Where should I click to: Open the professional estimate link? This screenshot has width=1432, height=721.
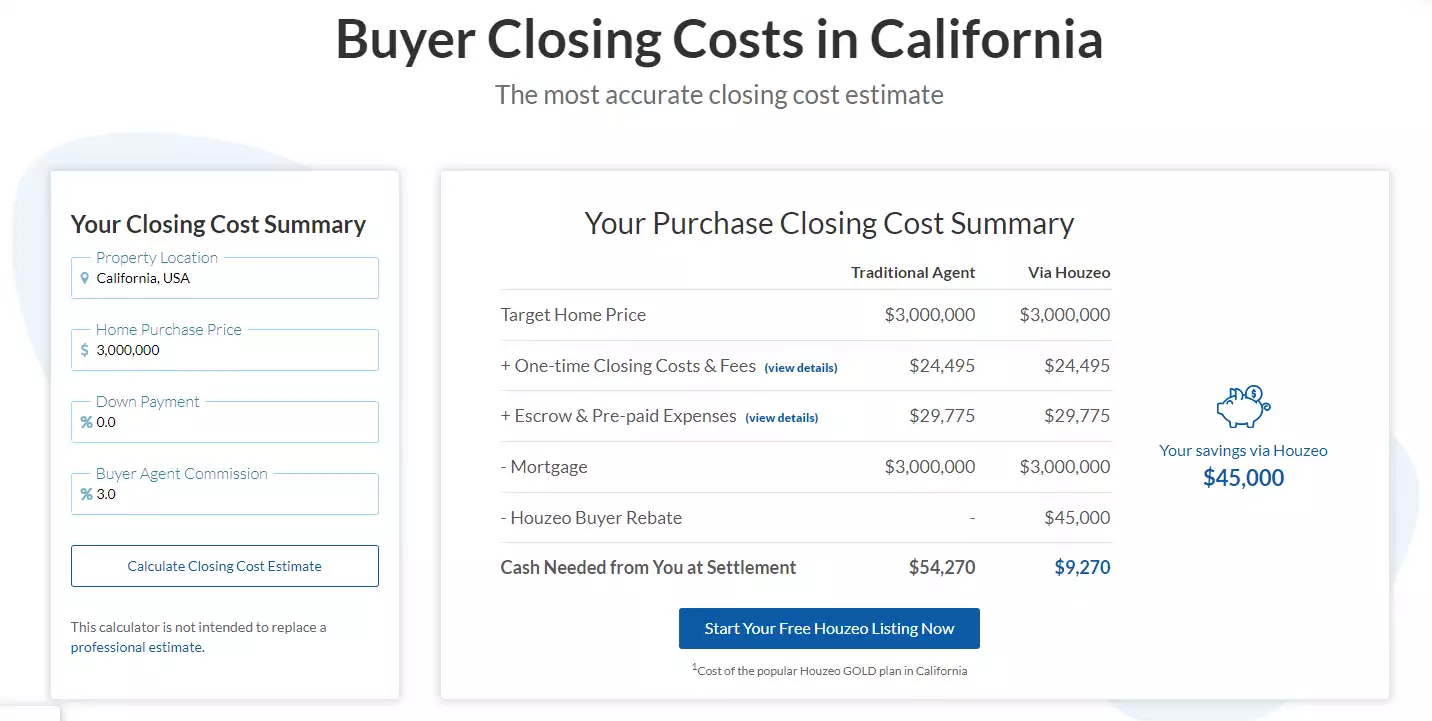(136, 647)
